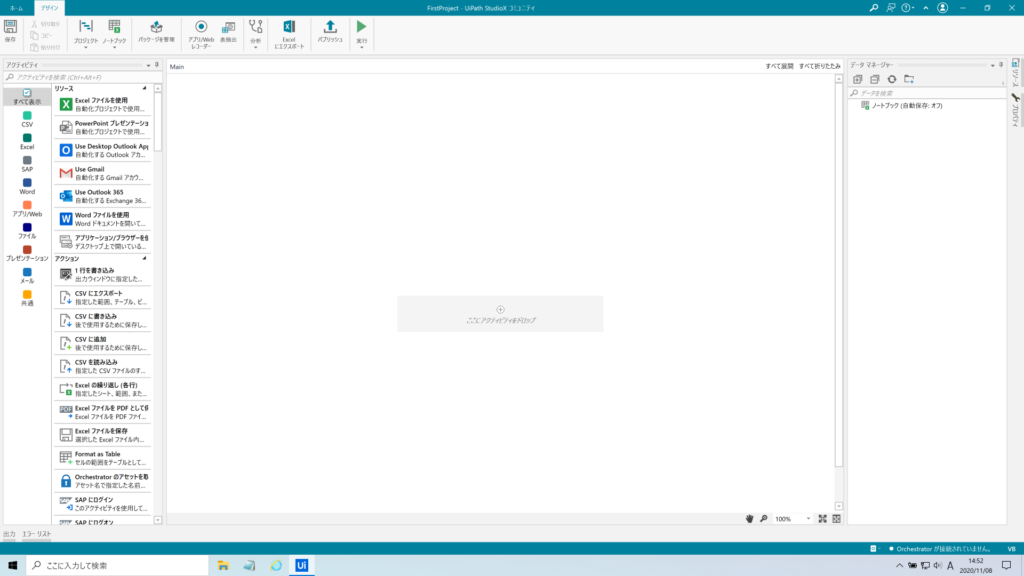
Task: Click the green 実行 run icon
Action: click(x=361, y=27)
